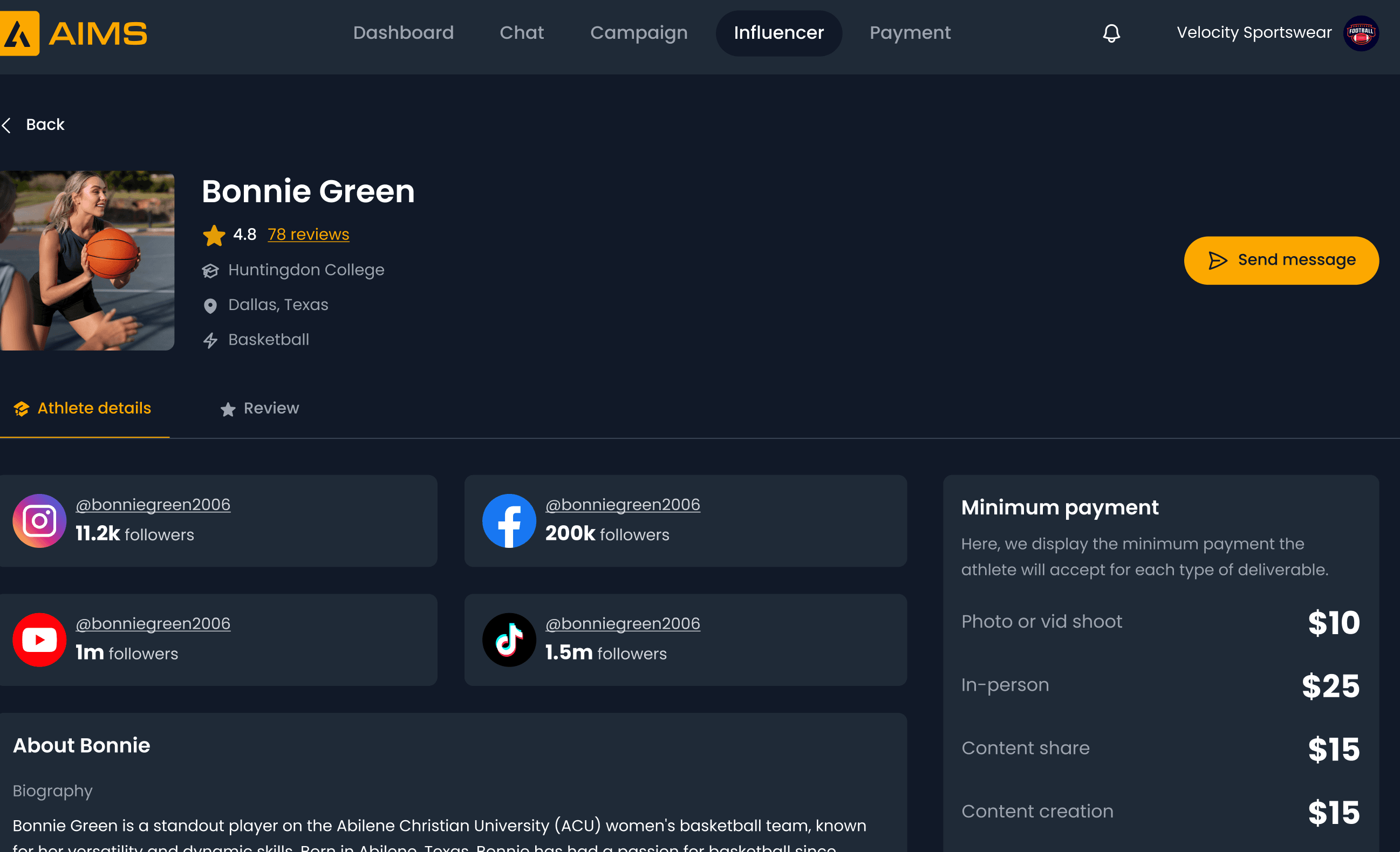Open the Instagram profile icon

coord(39,520)
